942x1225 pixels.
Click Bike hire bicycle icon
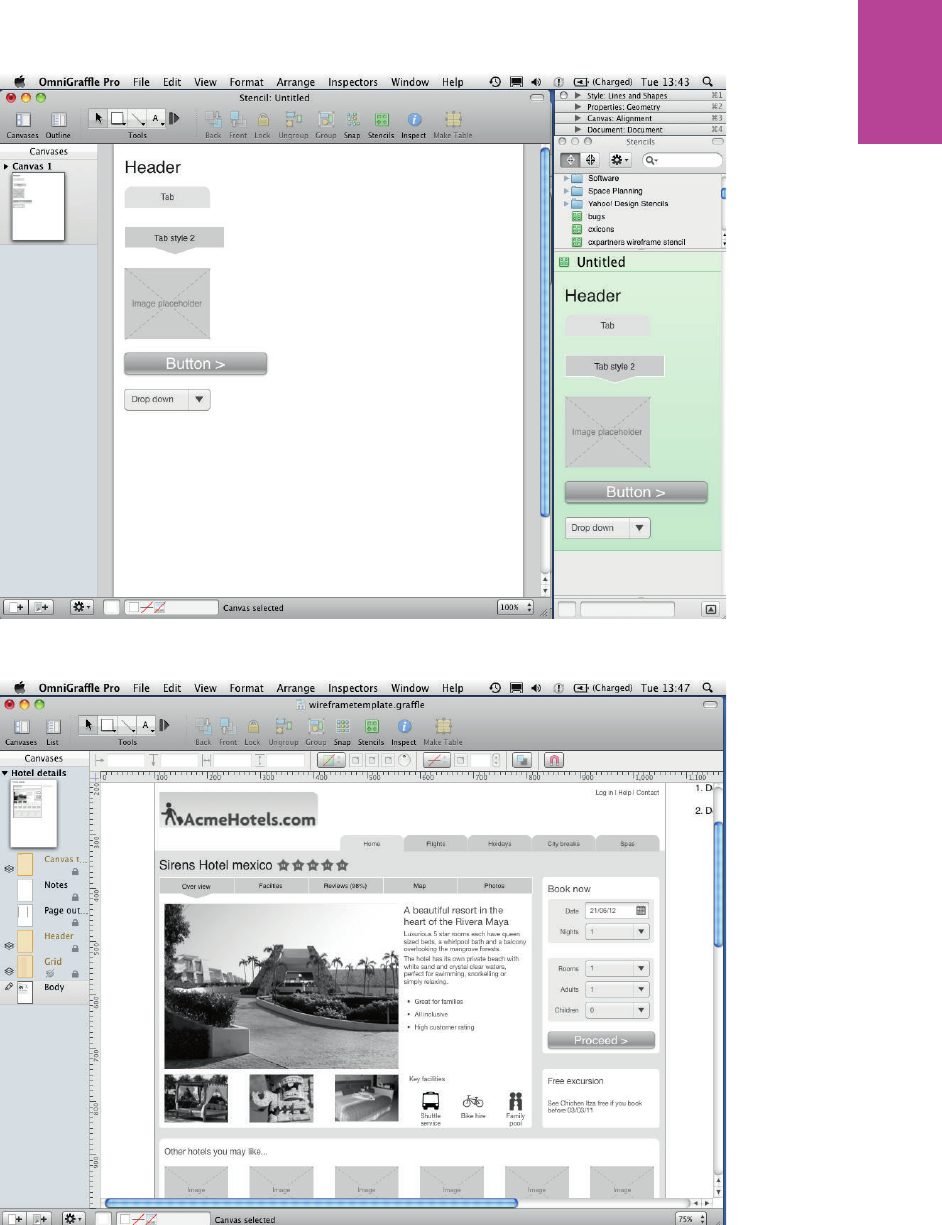[473, 1101]
